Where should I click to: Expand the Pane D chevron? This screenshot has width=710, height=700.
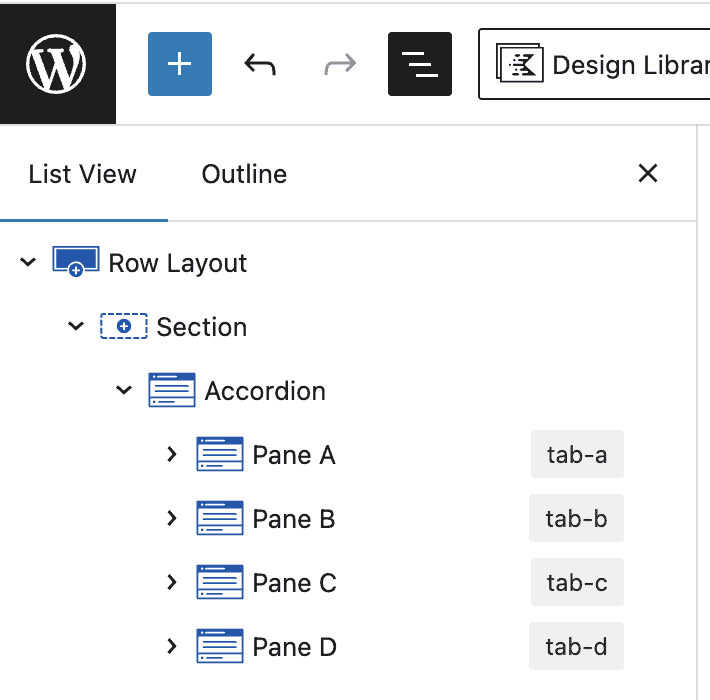[x=172, y=647]
